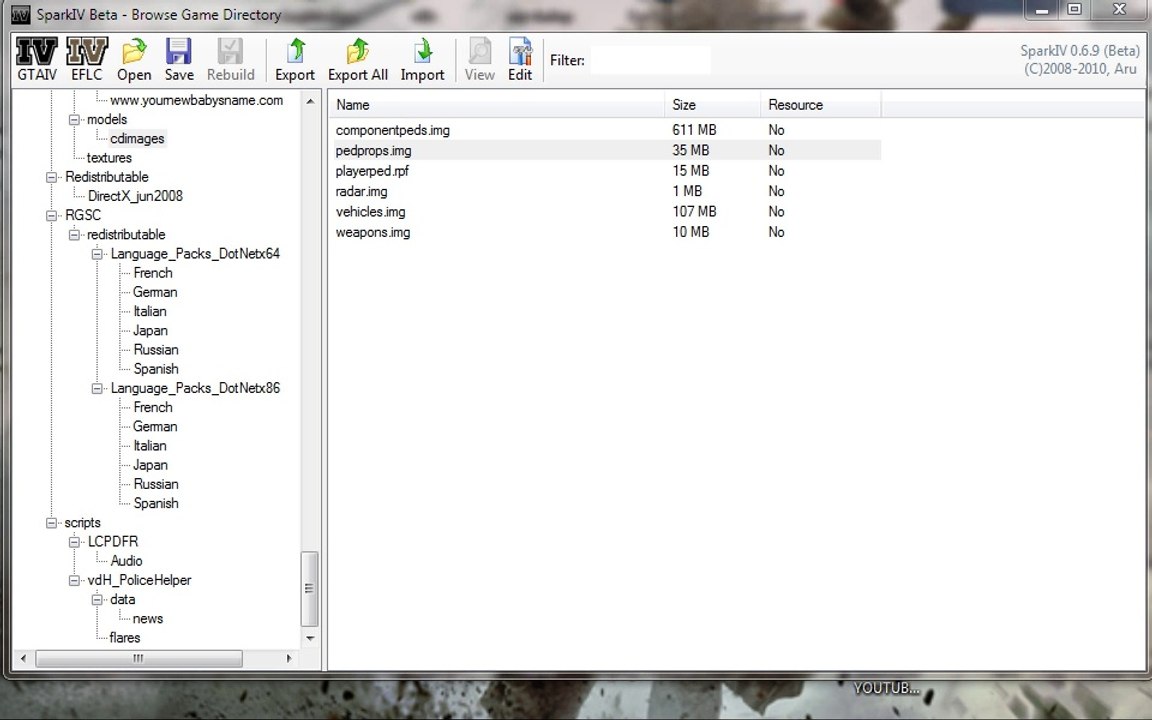This screenshot has width=1152, height=720.
Task: Collapse the Language_Packs_DotNetx86 node
Action: (96, 389)
